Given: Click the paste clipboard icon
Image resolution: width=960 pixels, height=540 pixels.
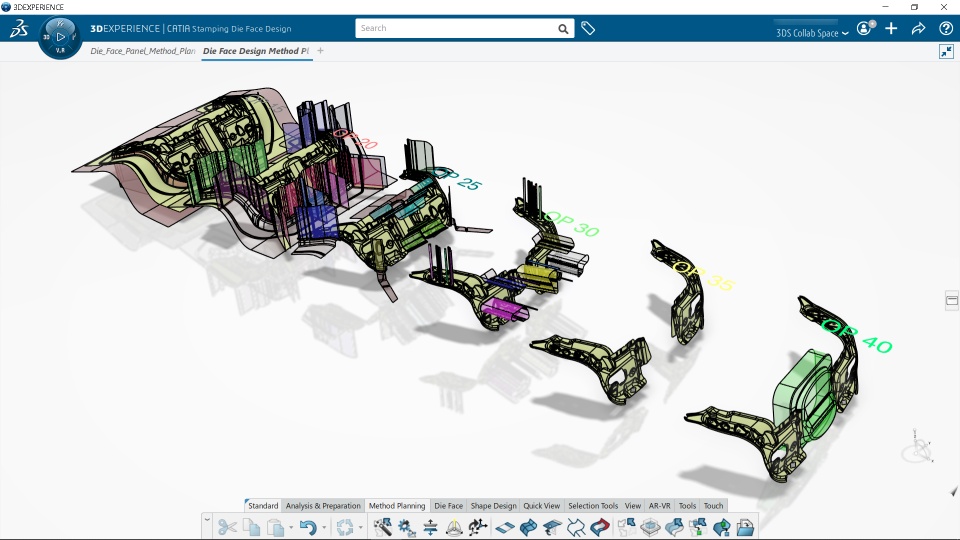Looking at the screenshot, I should (276, 527).
